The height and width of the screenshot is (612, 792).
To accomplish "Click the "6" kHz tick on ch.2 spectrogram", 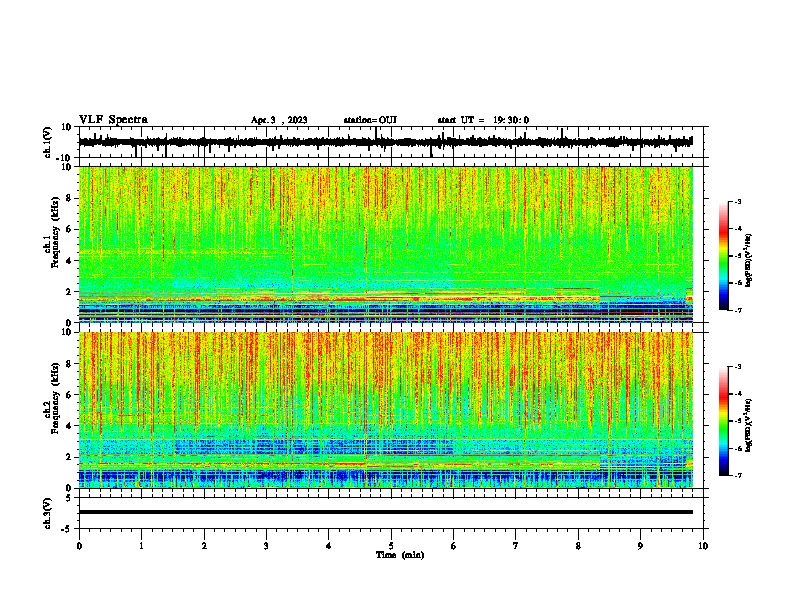I will click(x=69, y=395).
